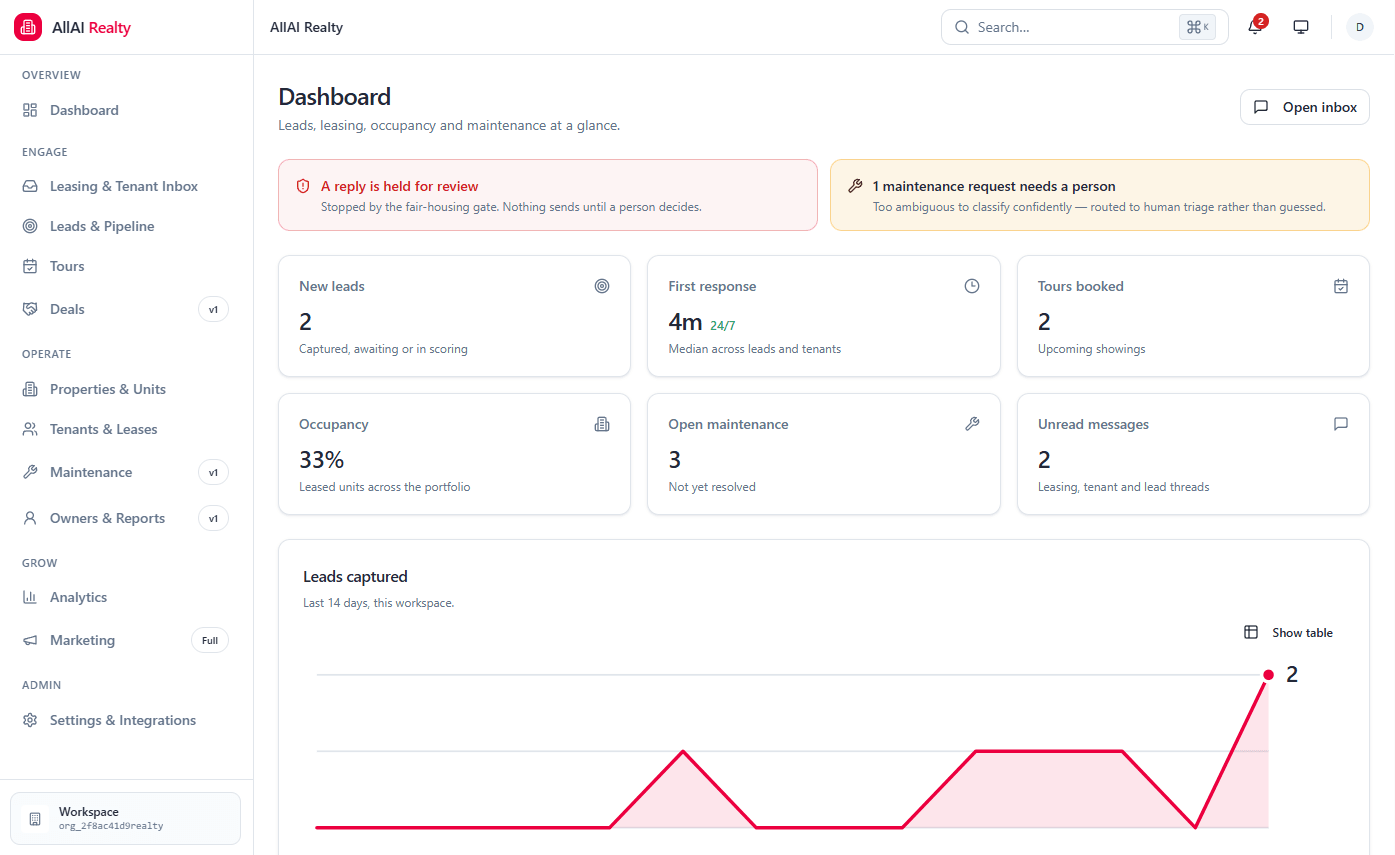Click the Open inbox button
This screenshot has width=1395, height=855.
coord(1305,107)
